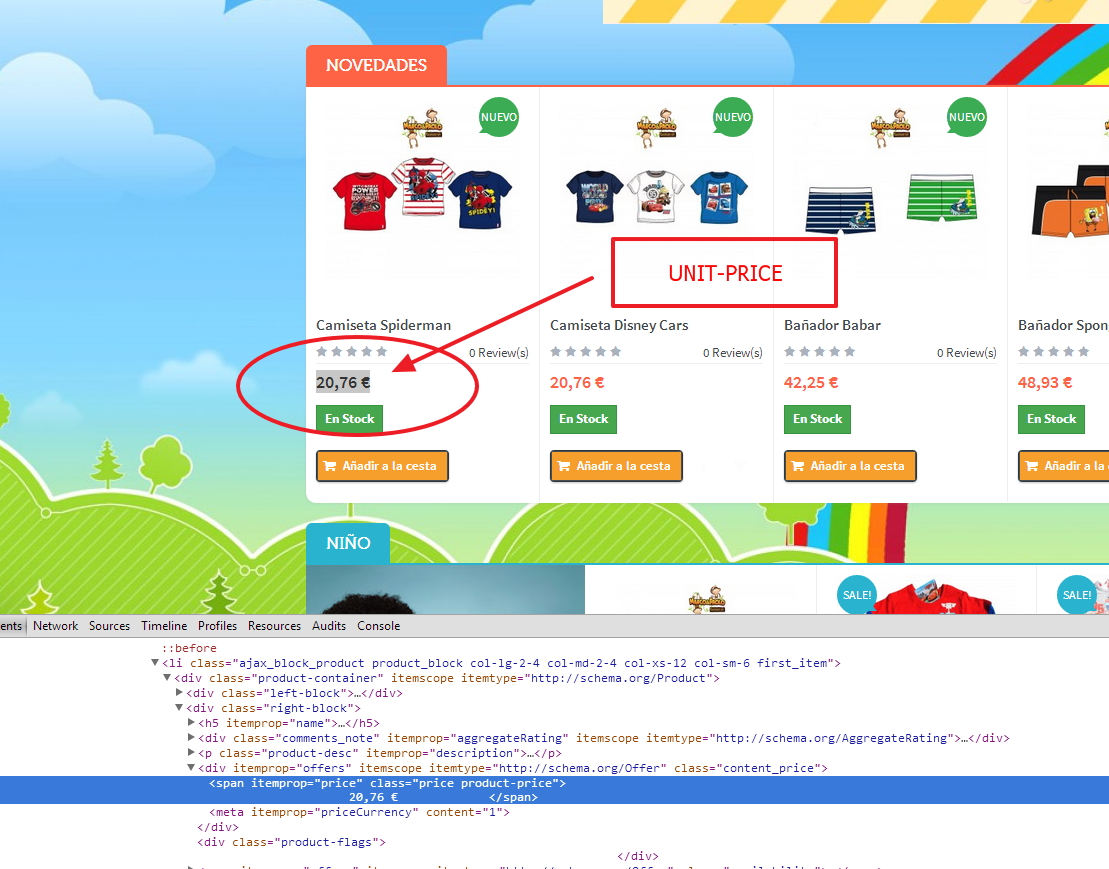The height and width of the screenshot is (869, 1109).
Task: Expand the div comments_note node
Action: coord(191,737)
